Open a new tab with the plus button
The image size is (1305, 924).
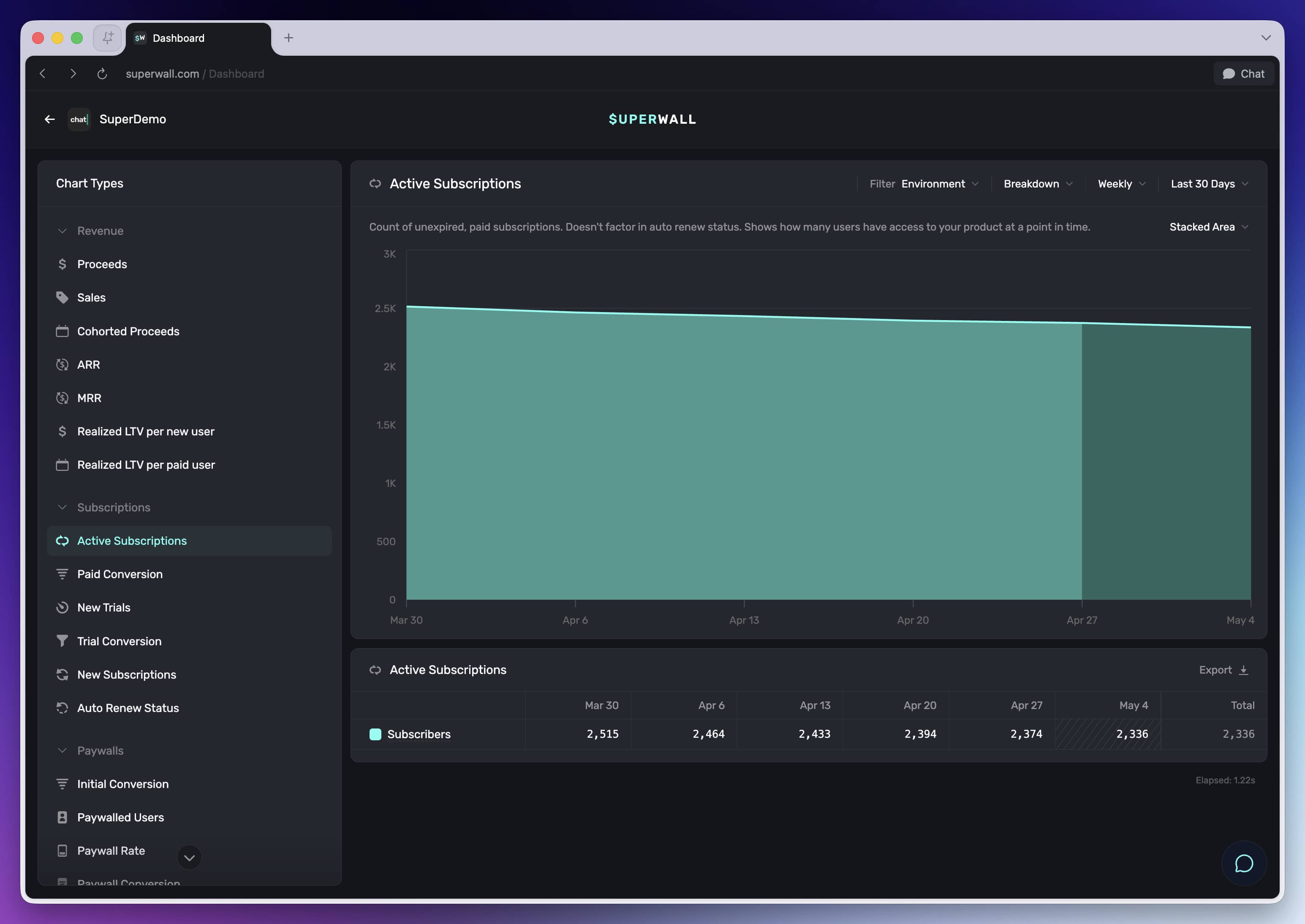coord(288,38)
